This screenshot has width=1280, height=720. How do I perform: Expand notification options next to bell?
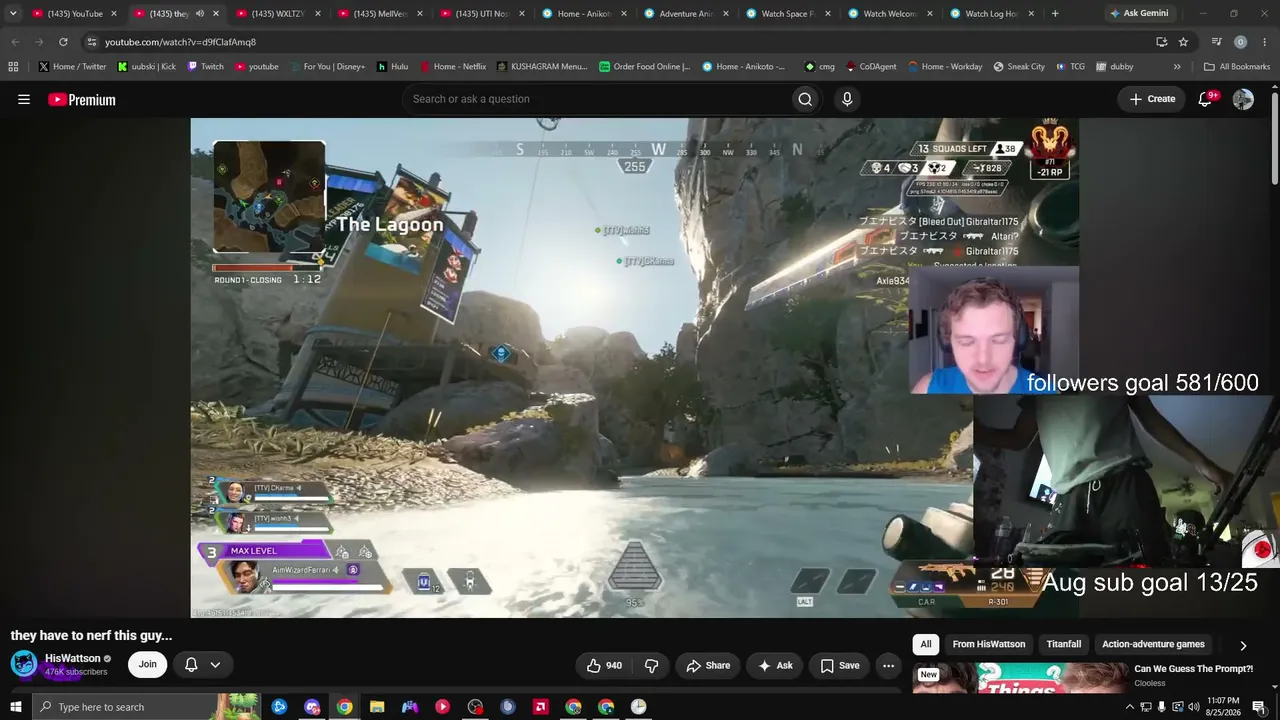215,665
